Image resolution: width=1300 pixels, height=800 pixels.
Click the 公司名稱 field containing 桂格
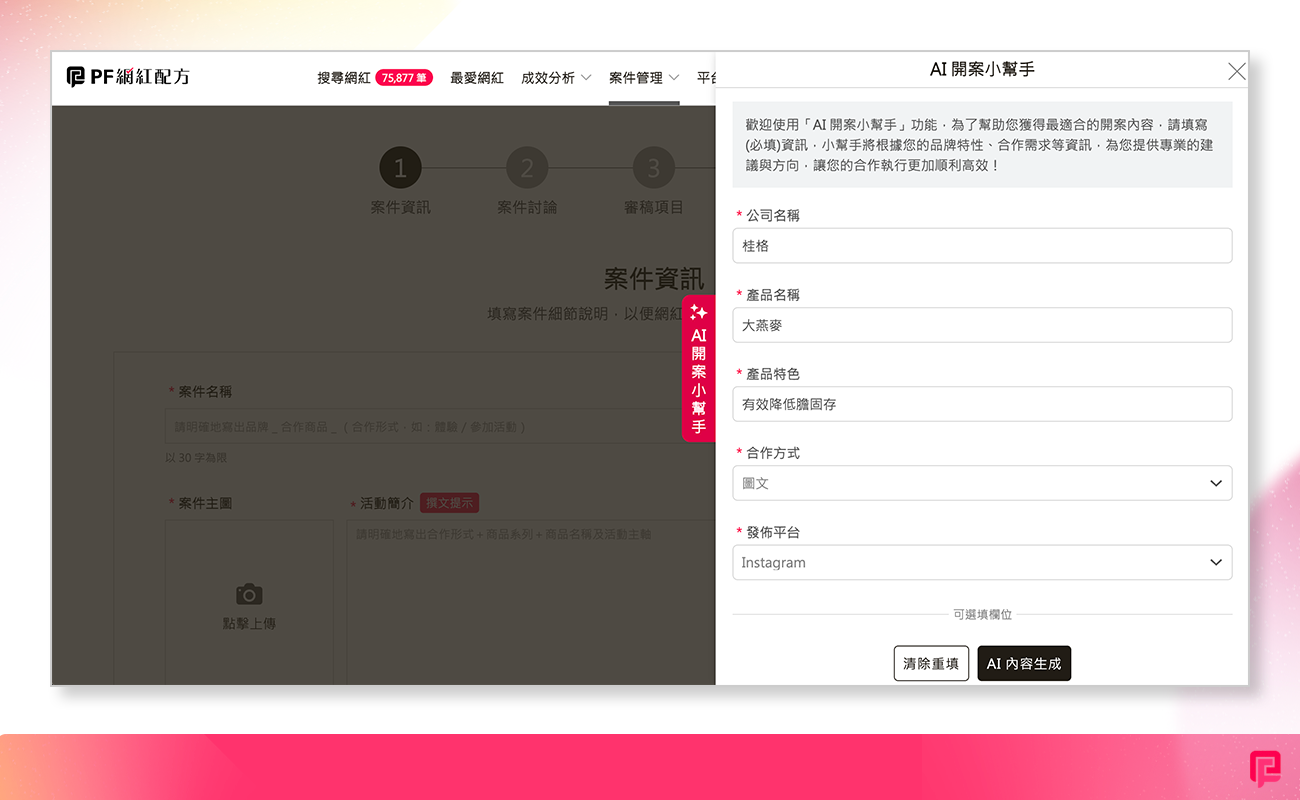point(982,246)
